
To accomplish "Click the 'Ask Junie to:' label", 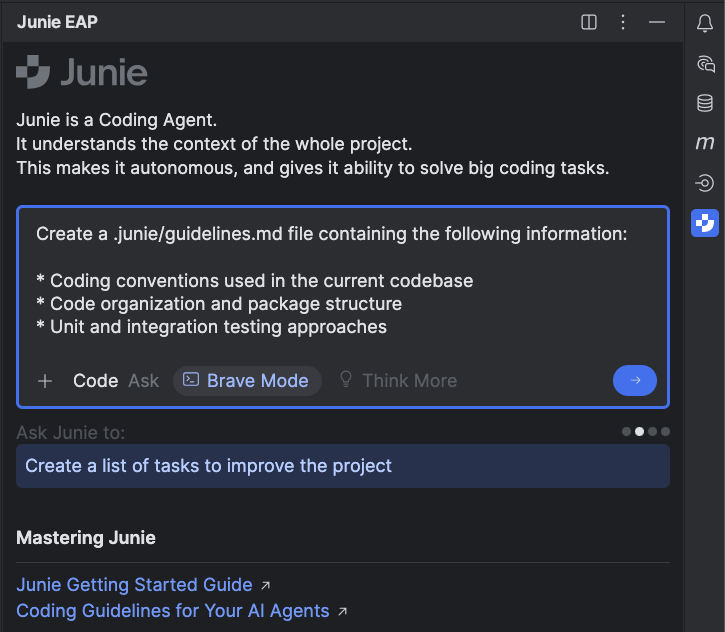I will 71,433.
